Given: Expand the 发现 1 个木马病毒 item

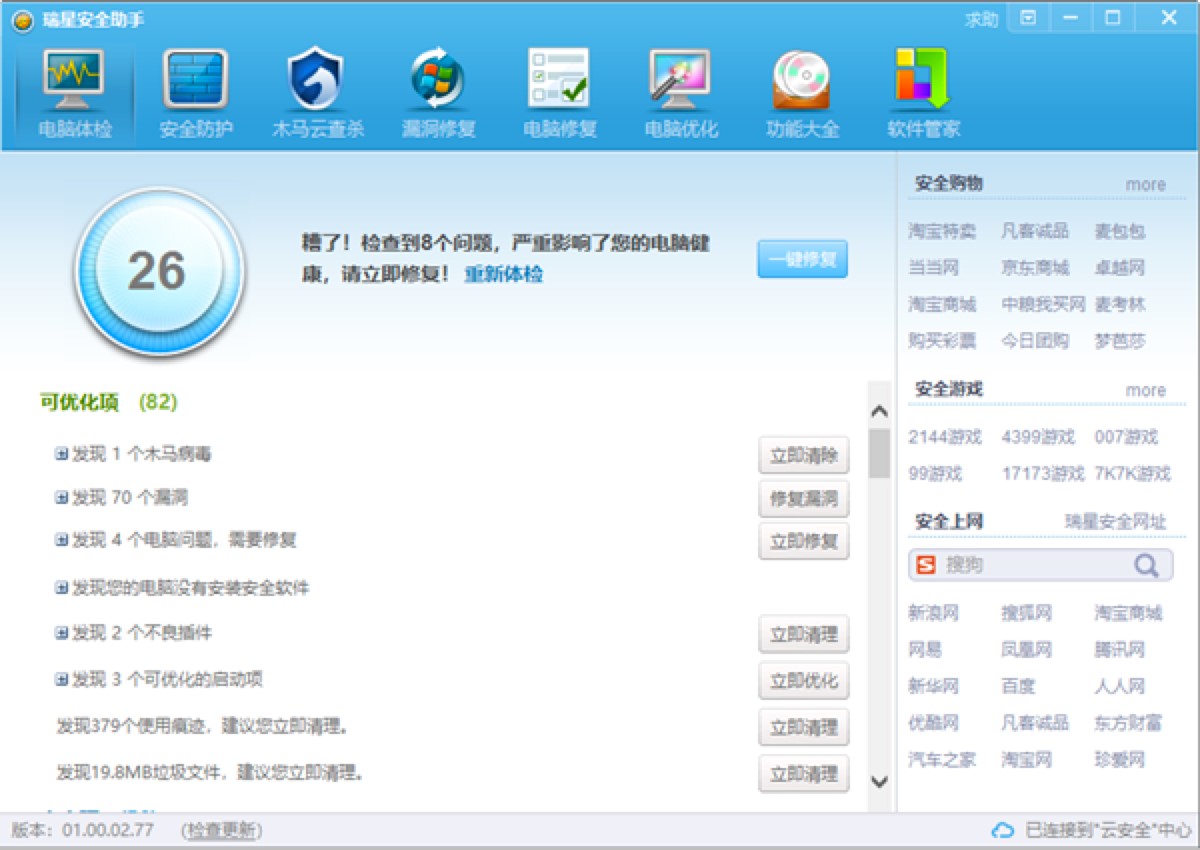Looking at the screenshot, I should point(62,454).
